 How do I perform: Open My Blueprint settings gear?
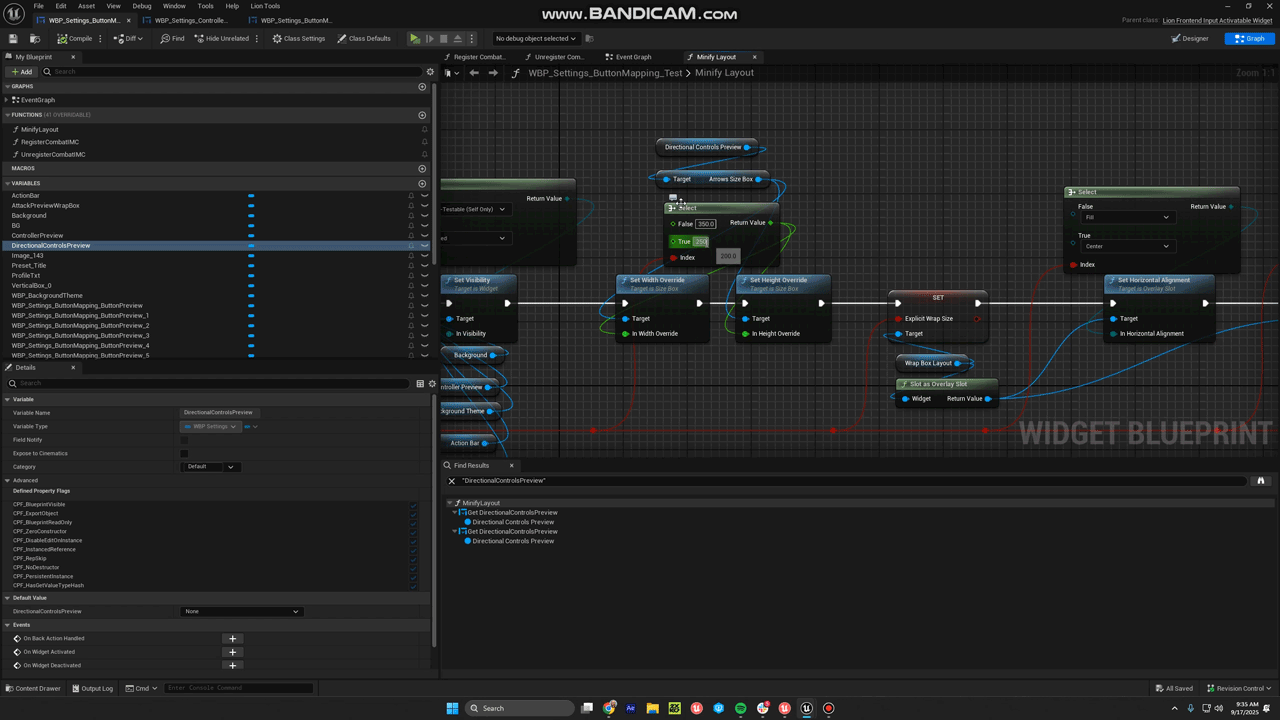click(430, 72)
